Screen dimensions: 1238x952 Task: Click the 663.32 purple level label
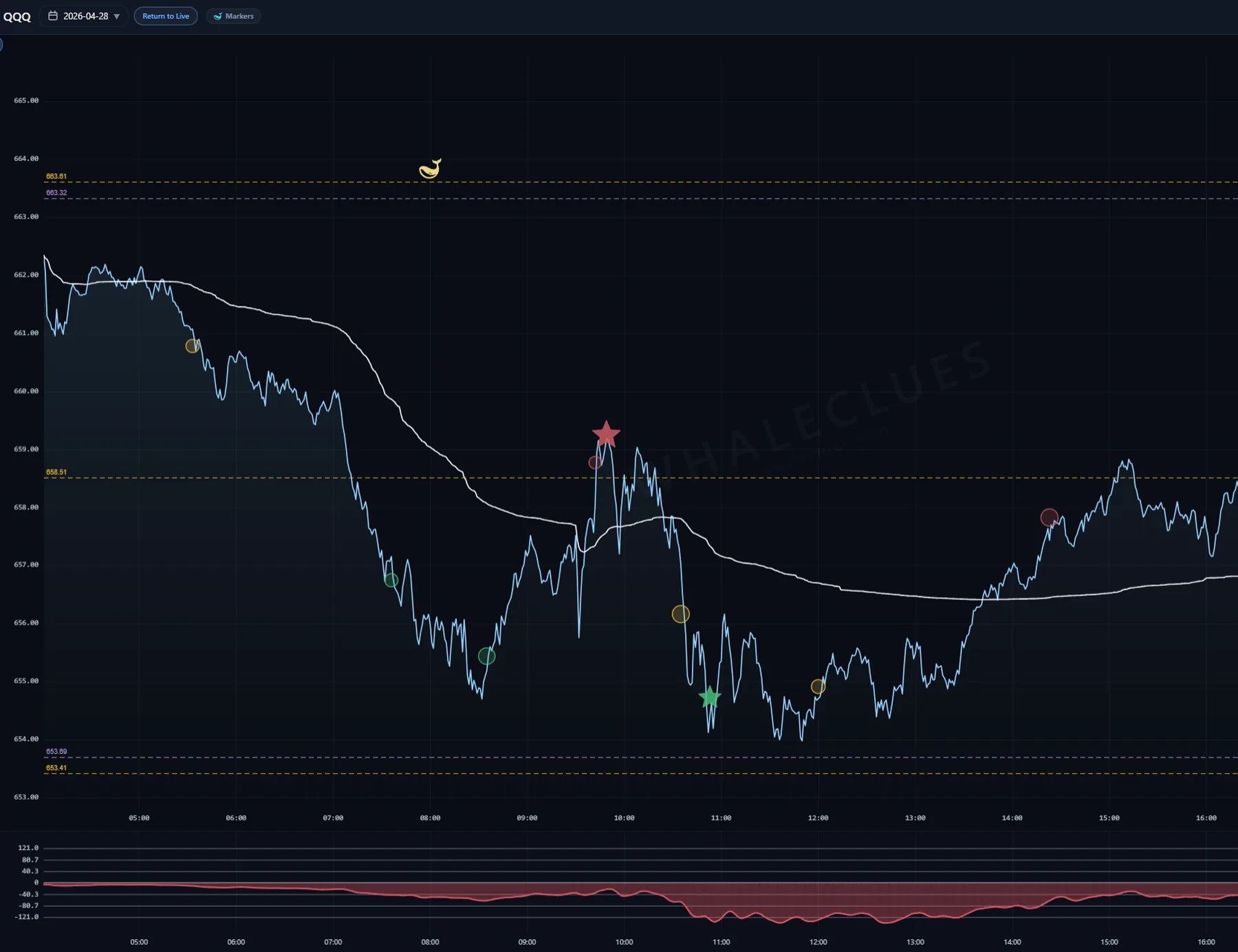tap(56, 193)
